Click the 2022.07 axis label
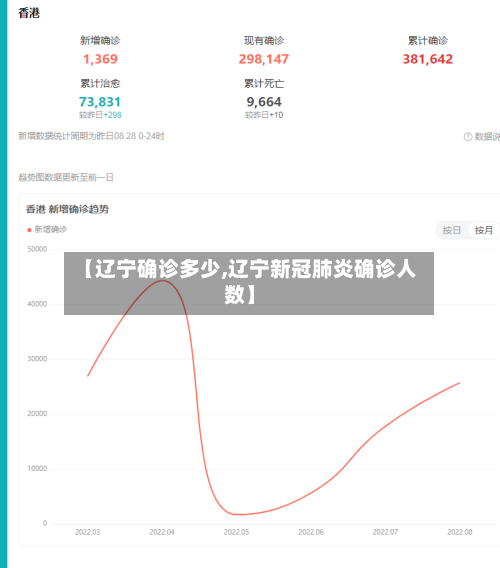The image size is (500, 568). point(385,532)
